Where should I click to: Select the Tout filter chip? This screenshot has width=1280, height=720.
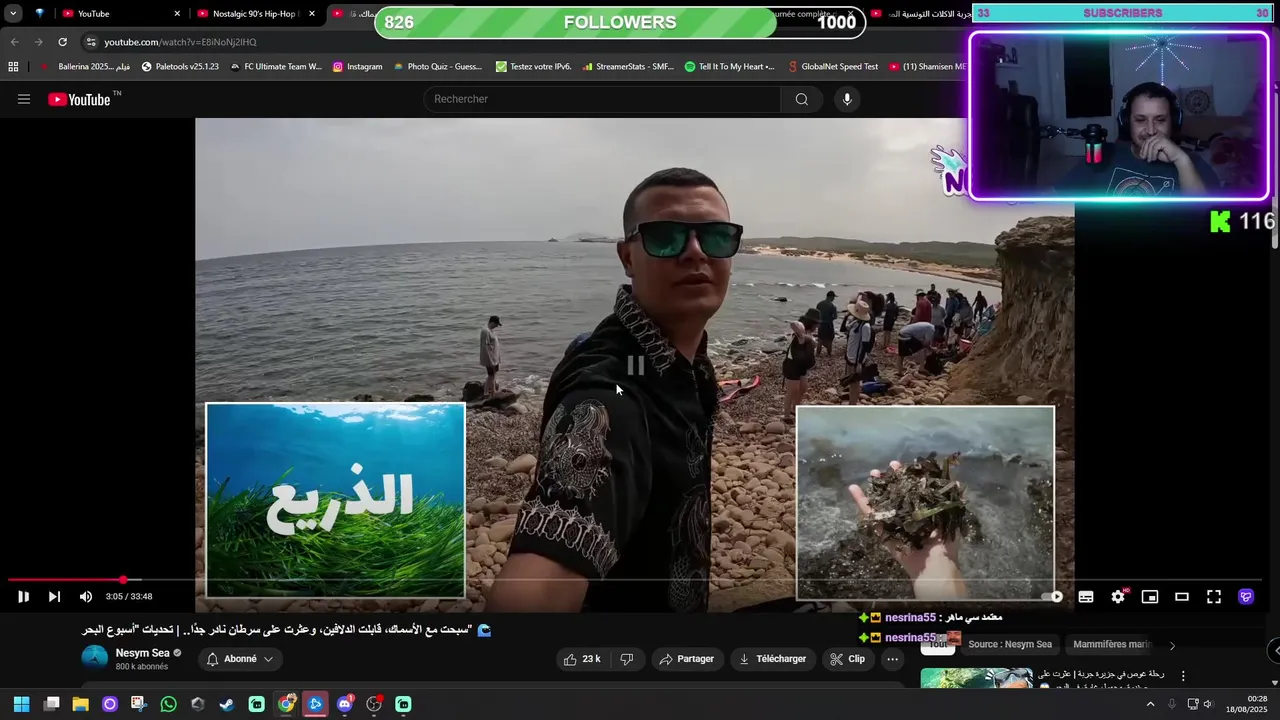[x=937, y=645]
